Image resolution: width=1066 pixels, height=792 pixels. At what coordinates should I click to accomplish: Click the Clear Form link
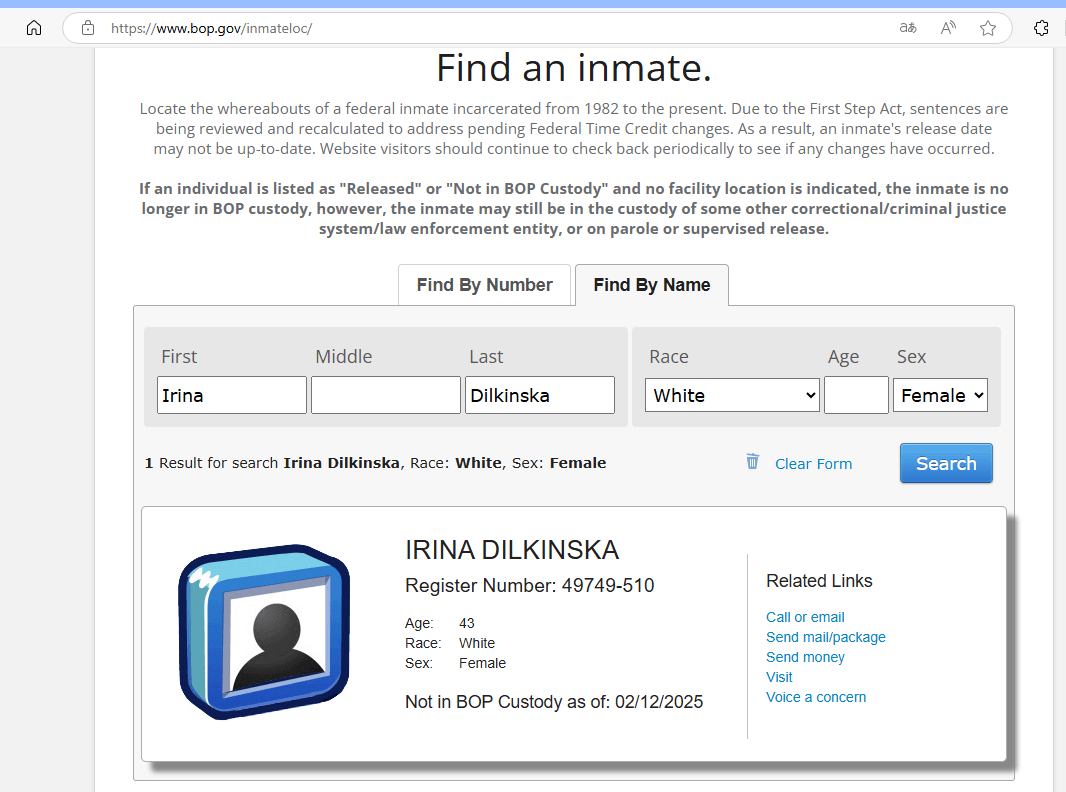tap(813, 464)
